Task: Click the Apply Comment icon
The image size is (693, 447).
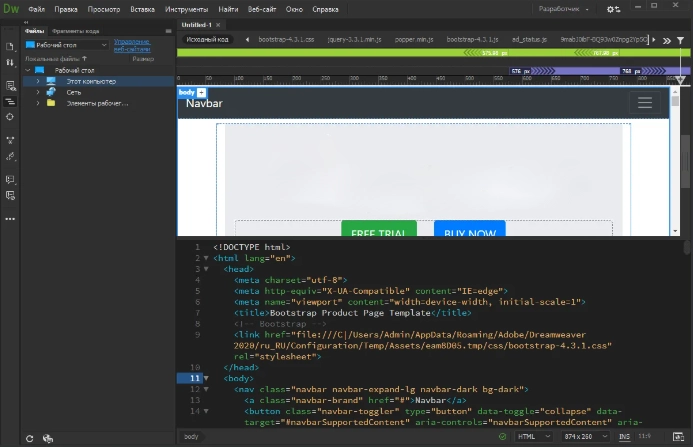Action: (10, 179)
